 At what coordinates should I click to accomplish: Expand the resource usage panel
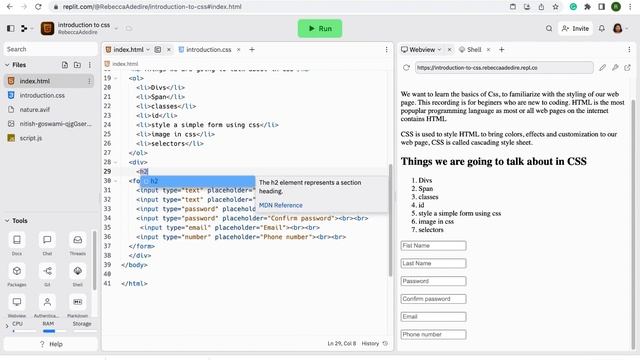tap(7, 326)
